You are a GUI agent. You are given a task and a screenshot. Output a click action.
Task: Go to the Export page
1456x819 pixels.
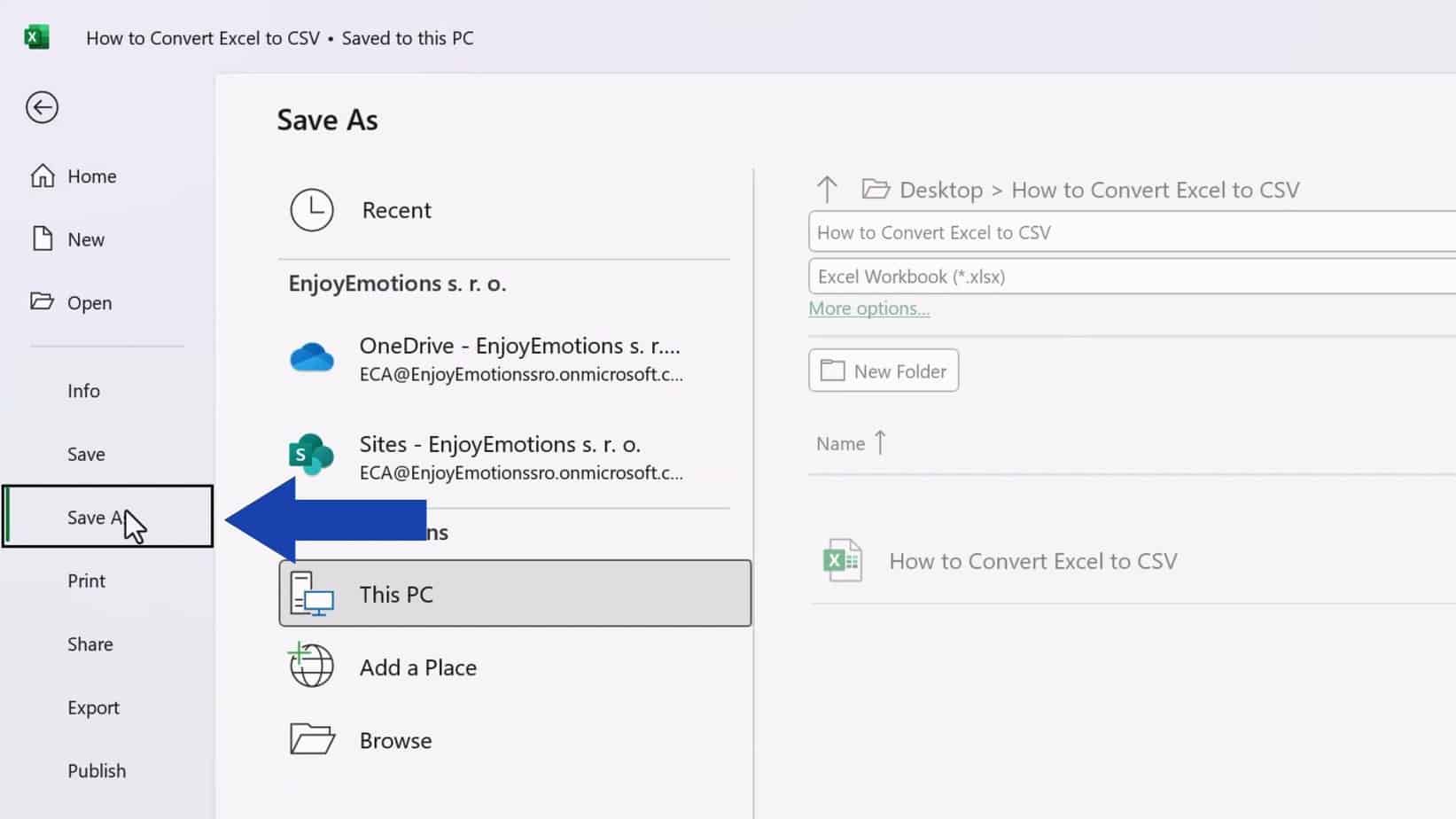pyautogui.click(x=93, y=707)
